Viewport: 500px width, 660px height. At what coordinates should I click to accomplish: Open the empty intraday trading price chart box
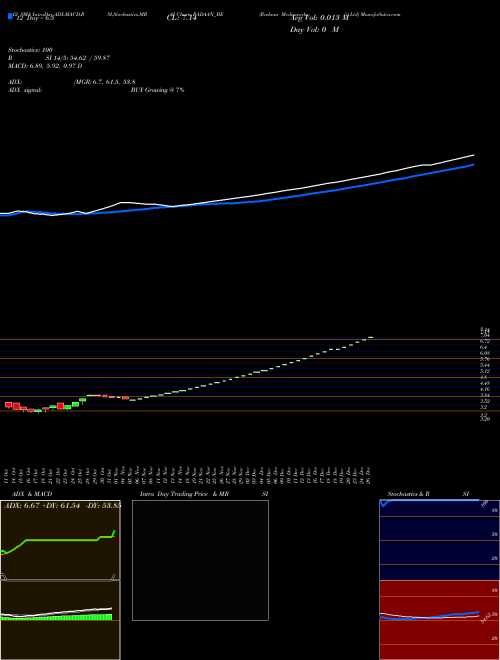coord(200,560)
